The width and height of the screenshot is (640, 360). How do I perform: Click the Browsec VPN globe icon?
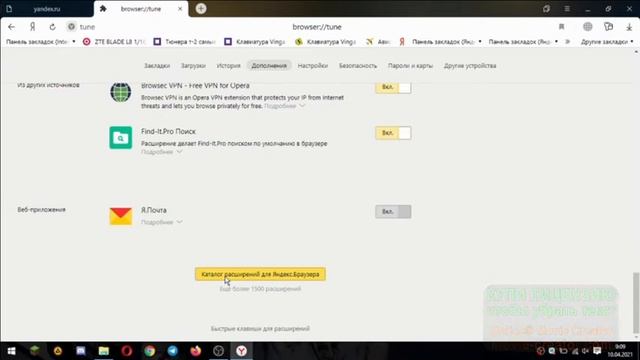tap(120, 92)
